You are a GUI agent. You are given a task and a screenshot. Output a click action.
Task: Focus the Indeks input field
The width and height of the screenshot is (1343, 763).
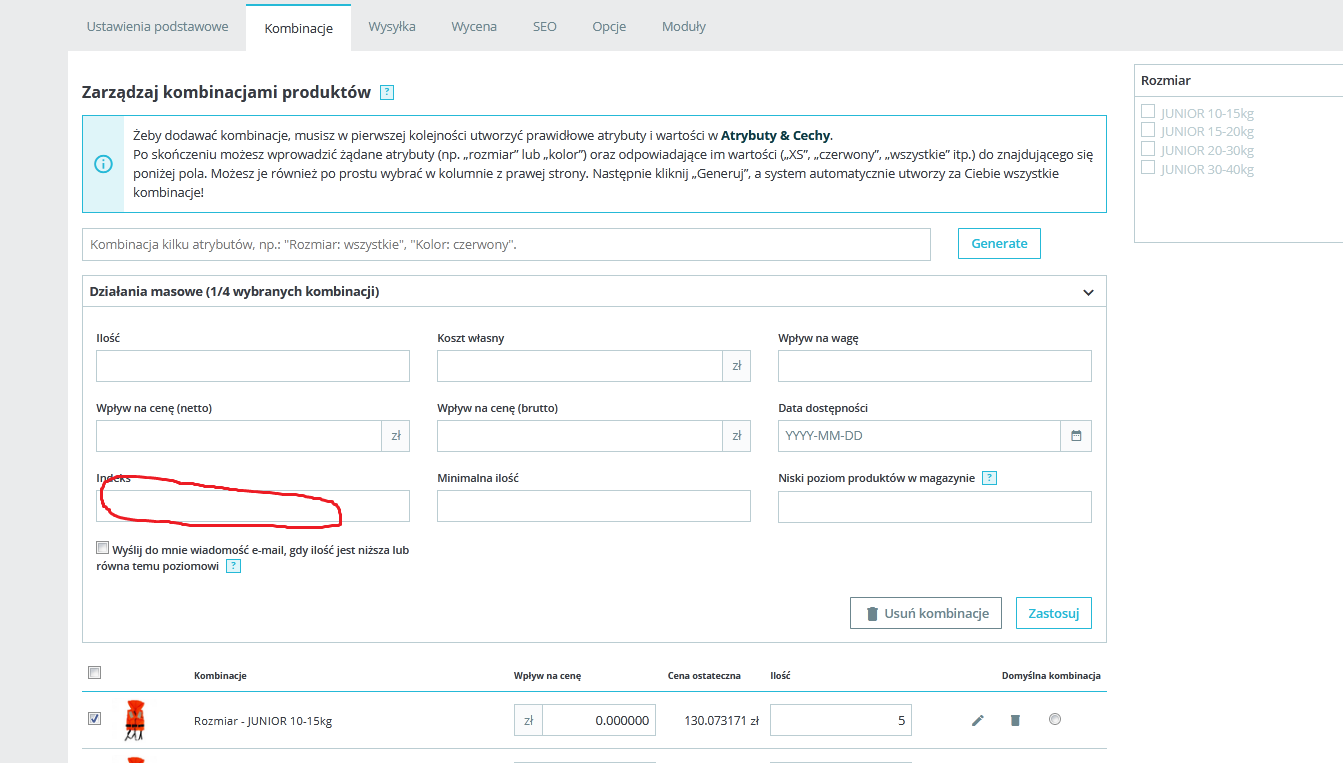tap(253, 506)
